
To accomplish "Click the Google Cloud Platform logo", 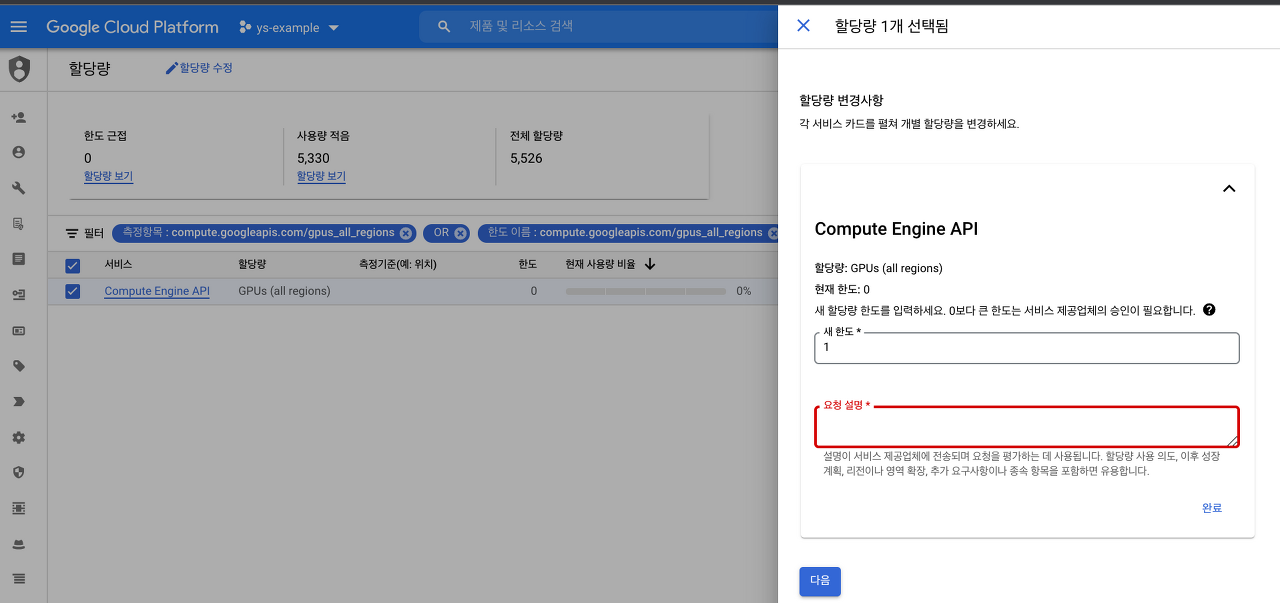I will 132,27.
